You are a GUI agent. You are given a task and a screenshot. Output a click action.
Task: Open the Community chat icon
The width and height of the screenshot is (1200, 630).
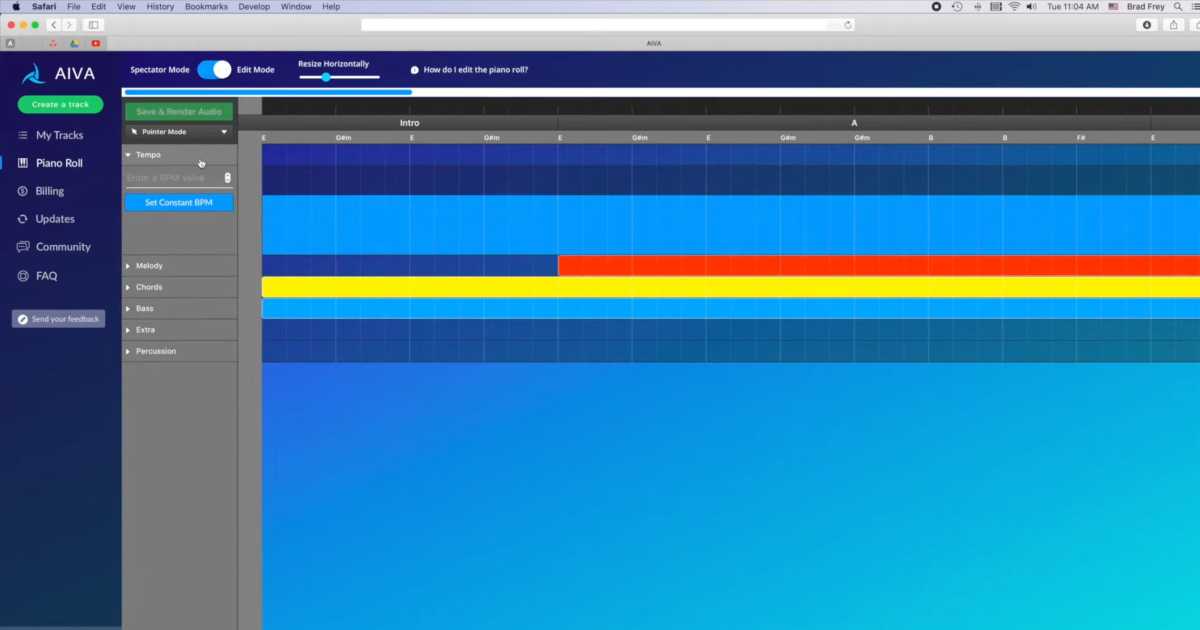[x=23, y=247]
